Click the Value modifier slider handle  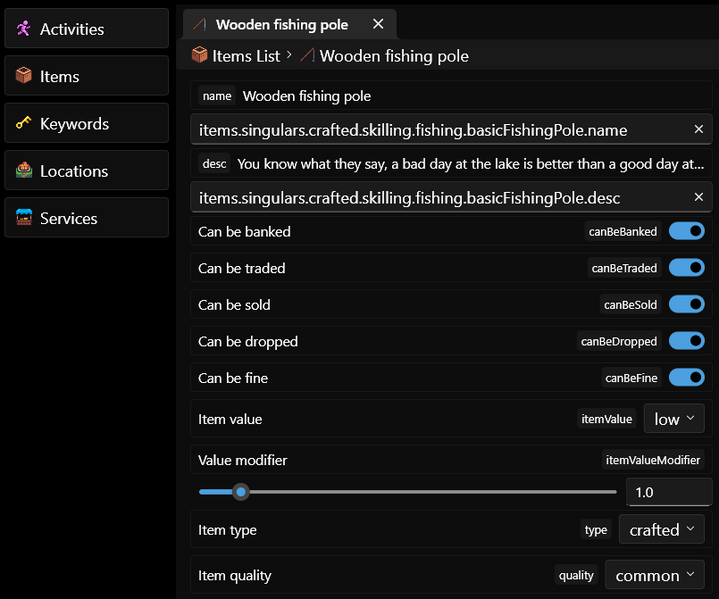[240, 492]
